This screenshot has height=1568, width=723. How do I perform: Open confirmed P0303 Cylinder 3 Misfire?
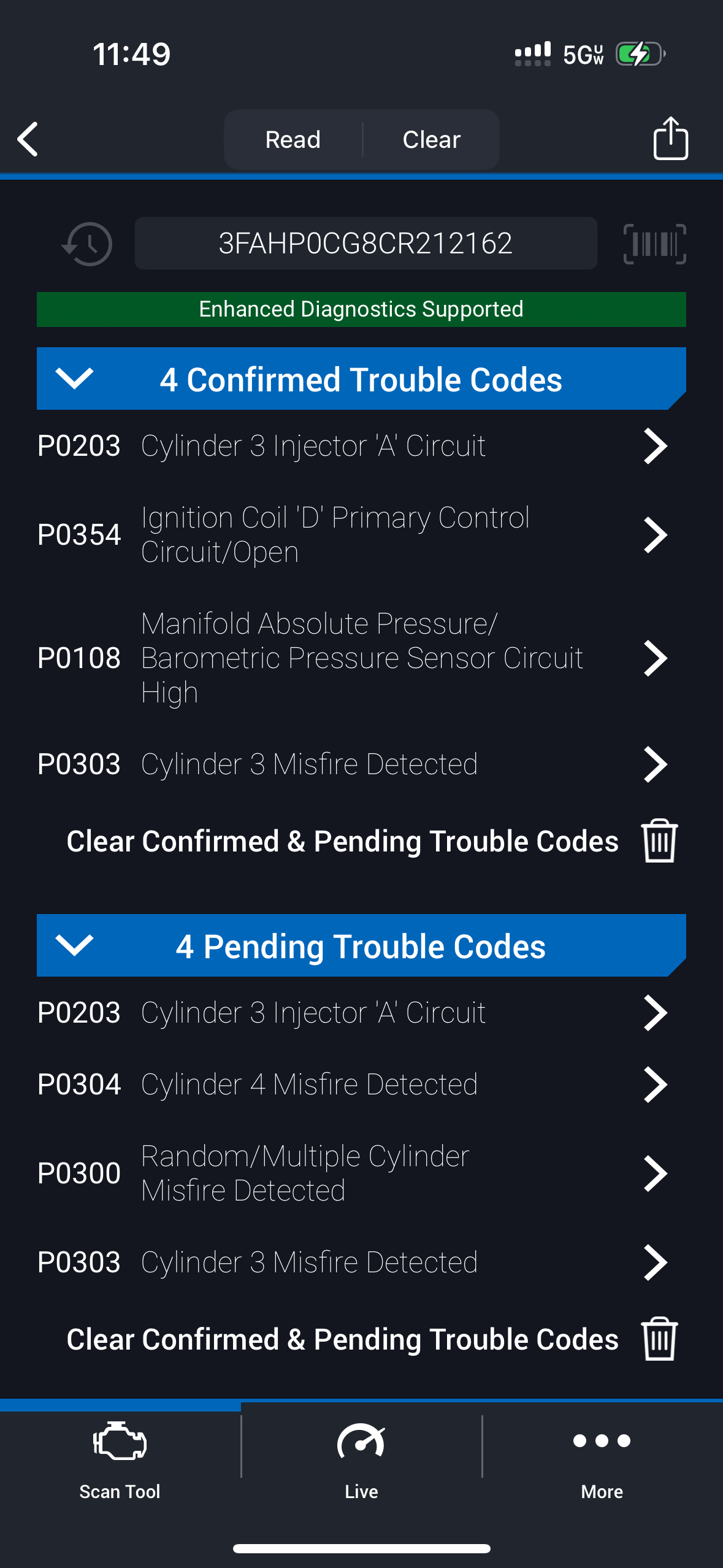[361, 764]
